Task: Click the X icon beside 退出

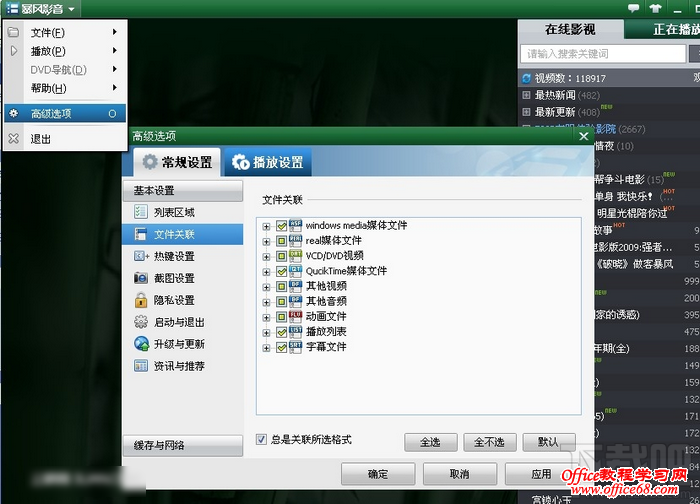Action: (x=14, y=138)
